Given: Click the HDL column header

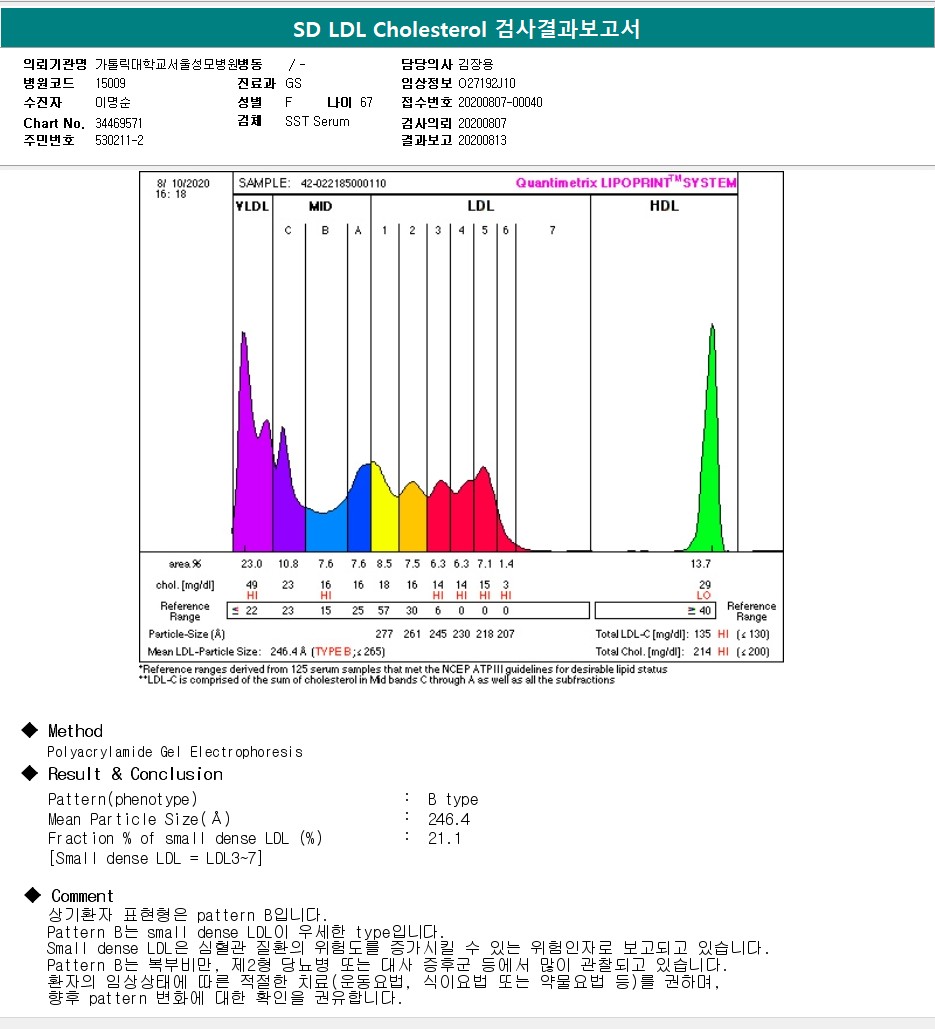Looking at the screenshot, I should [664, 206].
